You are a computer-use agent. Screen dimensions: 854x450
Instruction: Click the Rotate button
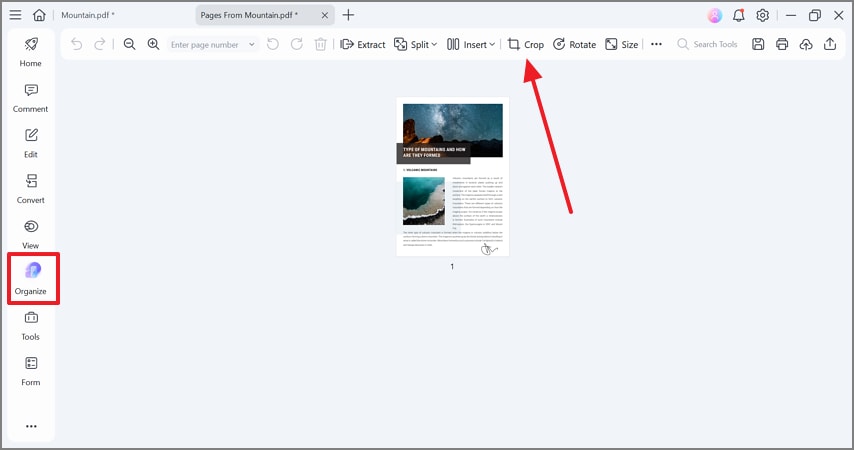(575, 44)
